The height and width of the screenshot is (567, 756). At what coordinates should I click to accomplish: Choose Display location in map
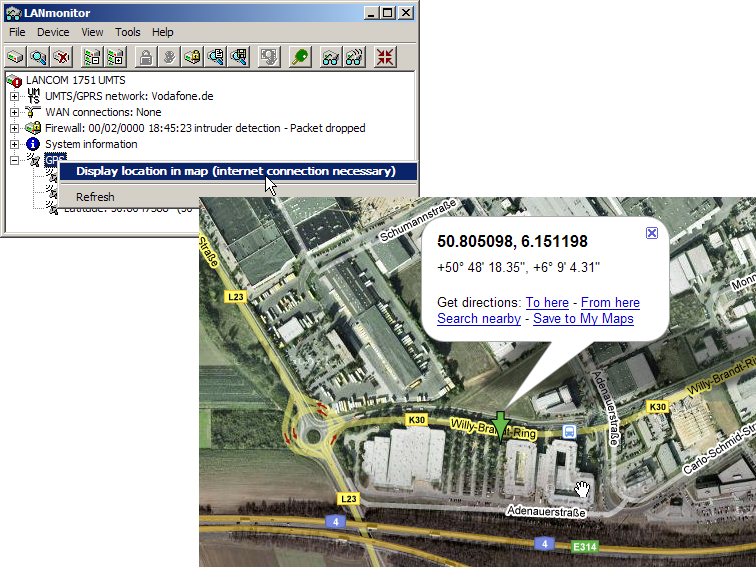(236, 171)
